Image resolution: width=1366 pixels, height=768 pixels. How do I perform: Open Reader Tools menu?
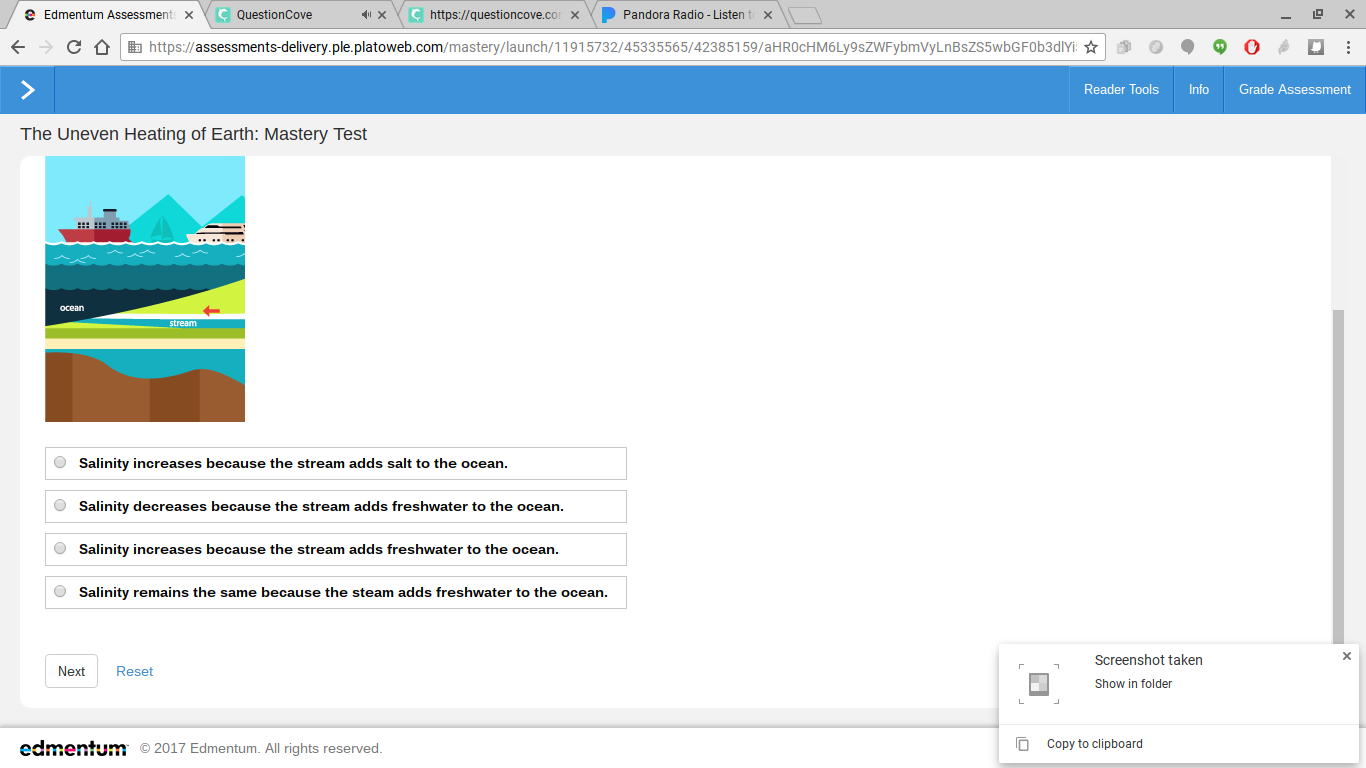click(1121, 90)
